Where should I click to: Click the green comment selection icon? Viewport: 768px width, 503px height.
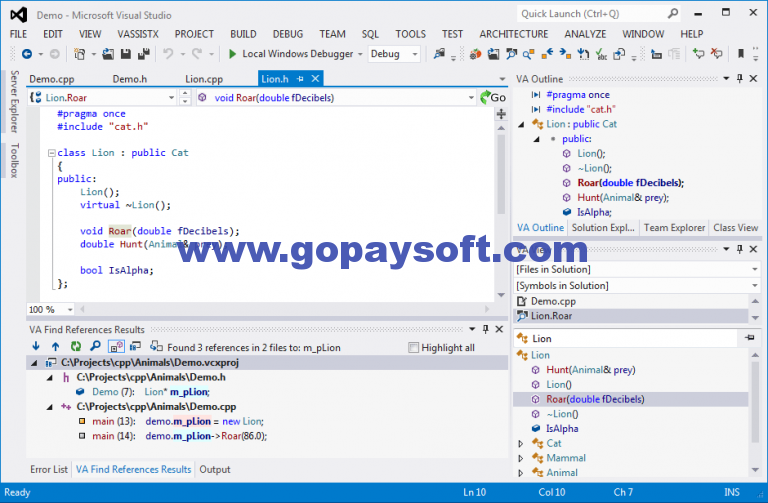[x=698, y=54]
